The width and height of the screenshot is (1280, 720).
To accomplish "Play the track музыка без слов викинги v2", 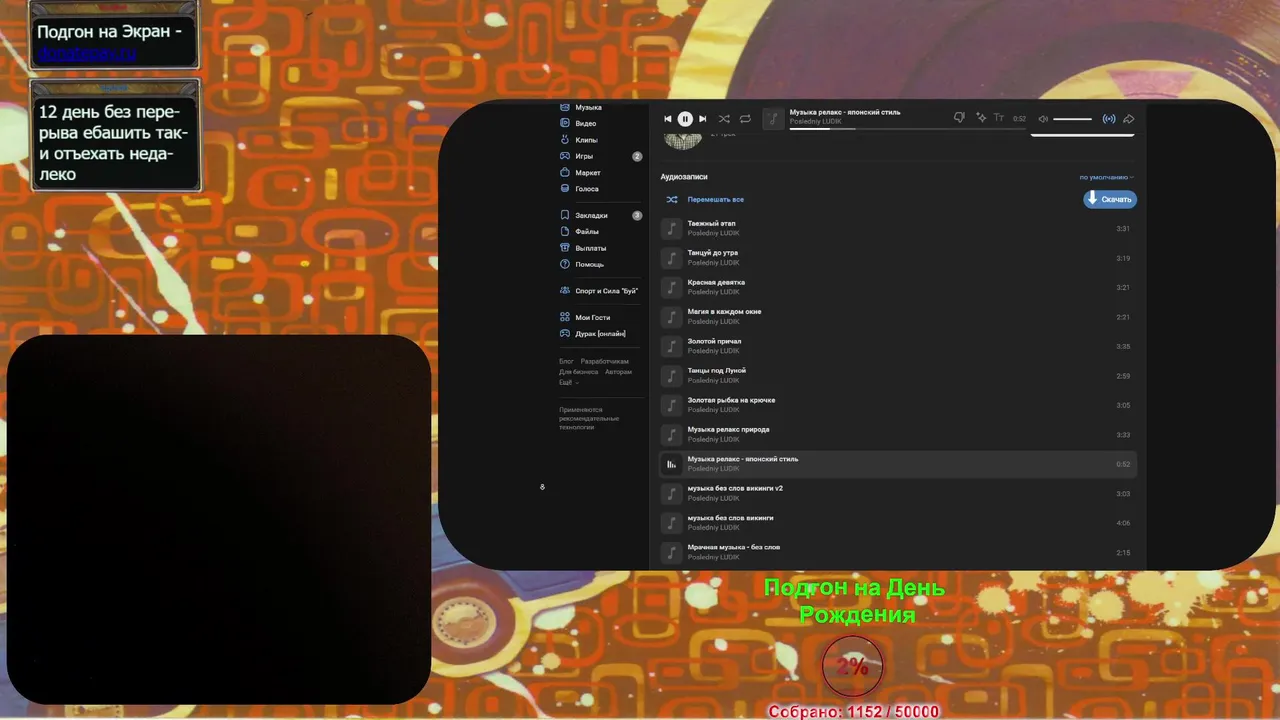I will (x=898, y=493).
